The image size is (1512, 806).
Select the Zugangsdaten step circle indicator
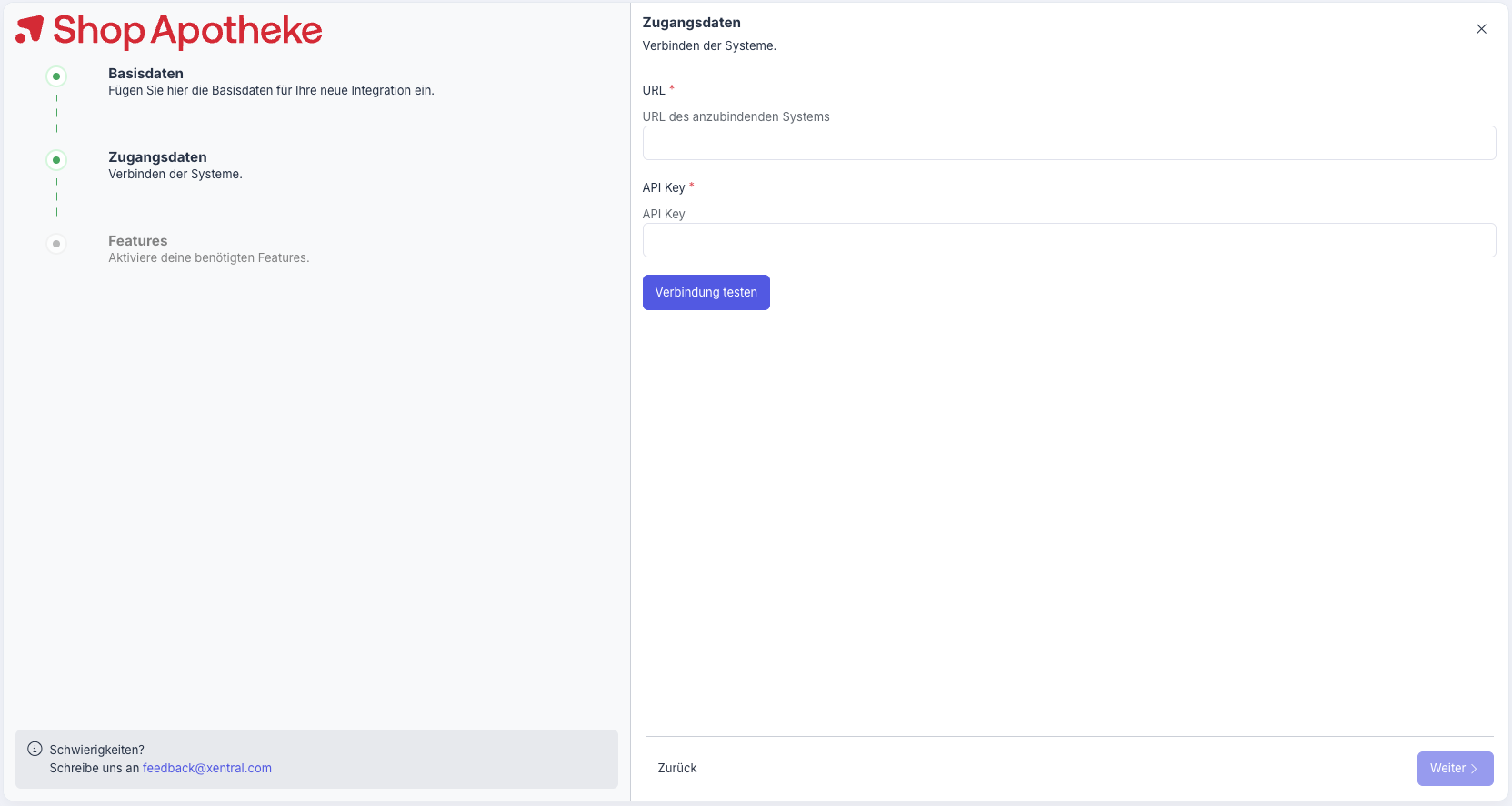pos(56,160)
